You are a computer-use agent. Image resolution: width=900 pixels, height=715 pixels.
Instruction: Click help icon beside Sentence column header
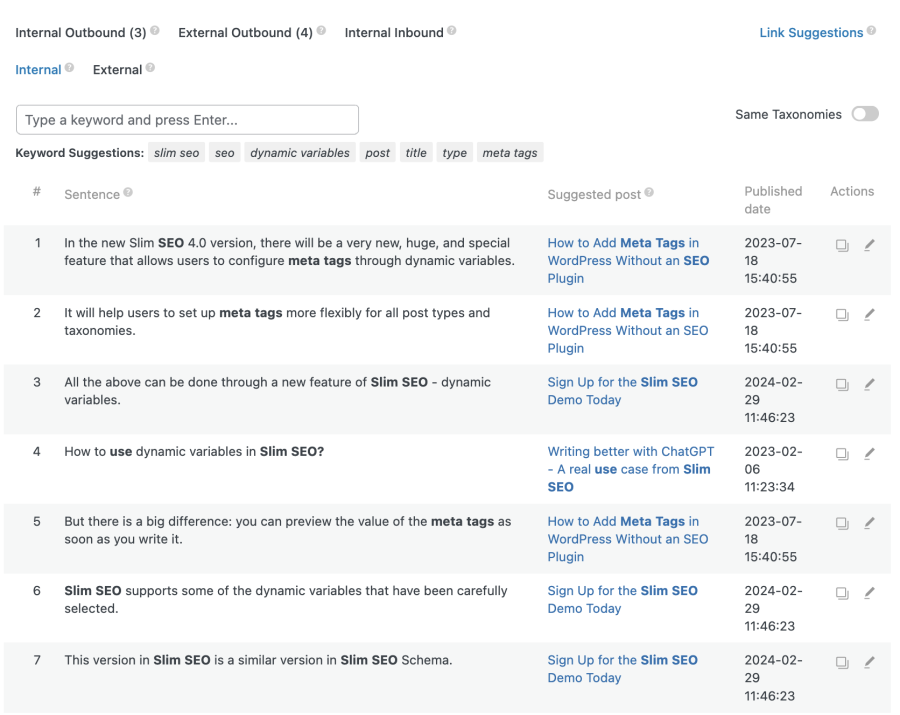[128, 192]
